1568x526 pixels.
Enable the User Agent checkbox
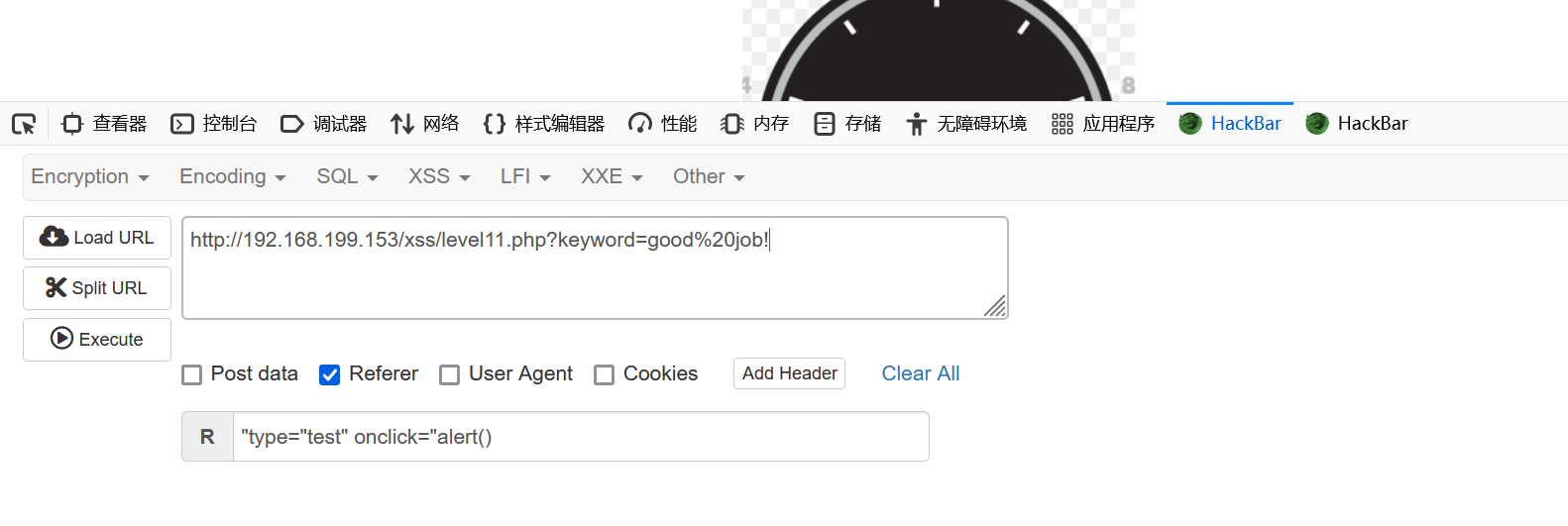tap(450, 374)
